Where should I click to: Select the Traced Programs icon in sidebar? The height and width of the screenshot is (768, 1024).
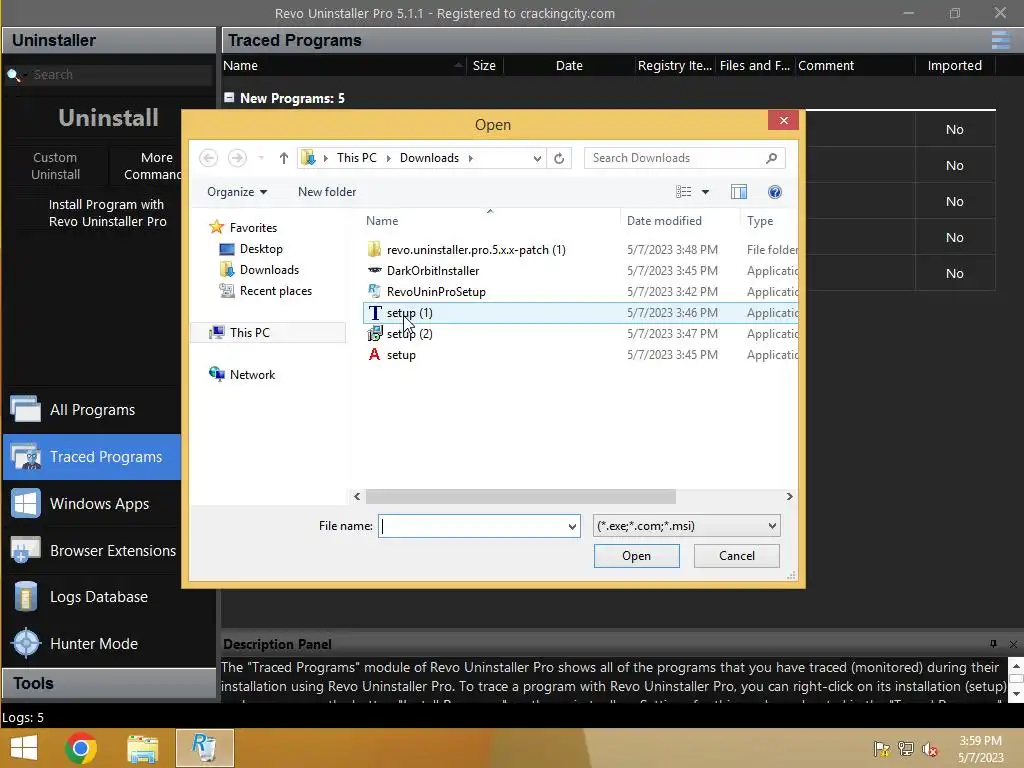point(25,456)
